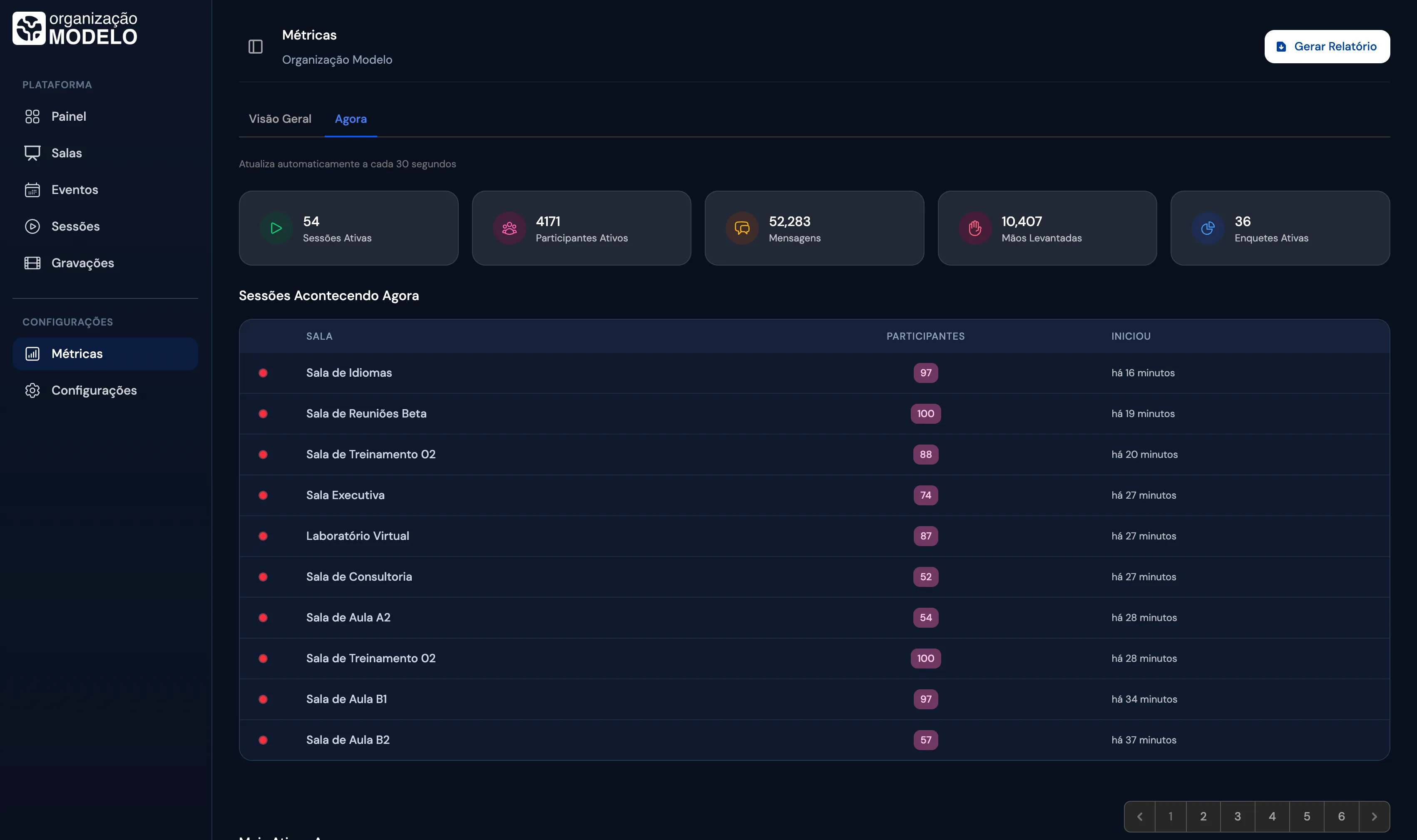
Task: Go to the next page arrow
Action: click(1374, 816)
